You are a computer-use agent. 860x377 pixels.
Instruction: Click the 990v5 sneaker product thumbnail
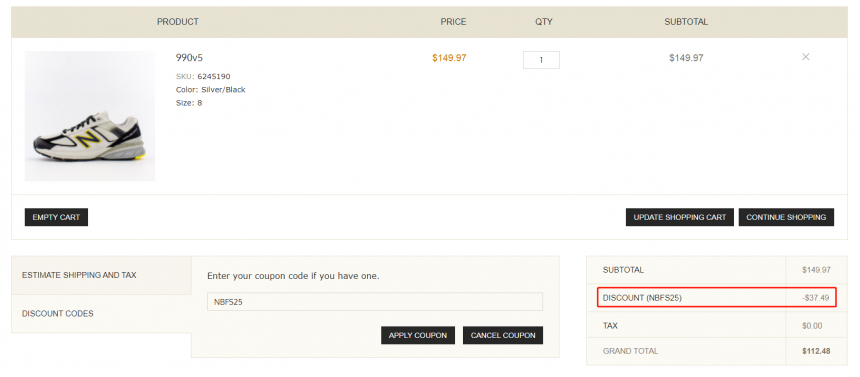coord(90,116)
